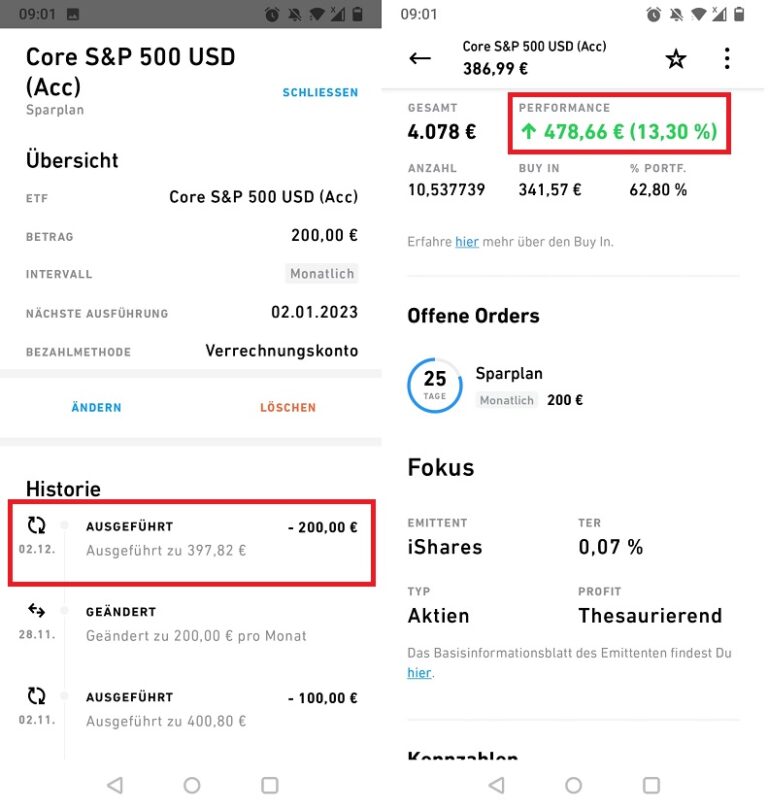Open 'hier' link for Basisinformationsblatt
768x811 pixels.
point(418,673)
